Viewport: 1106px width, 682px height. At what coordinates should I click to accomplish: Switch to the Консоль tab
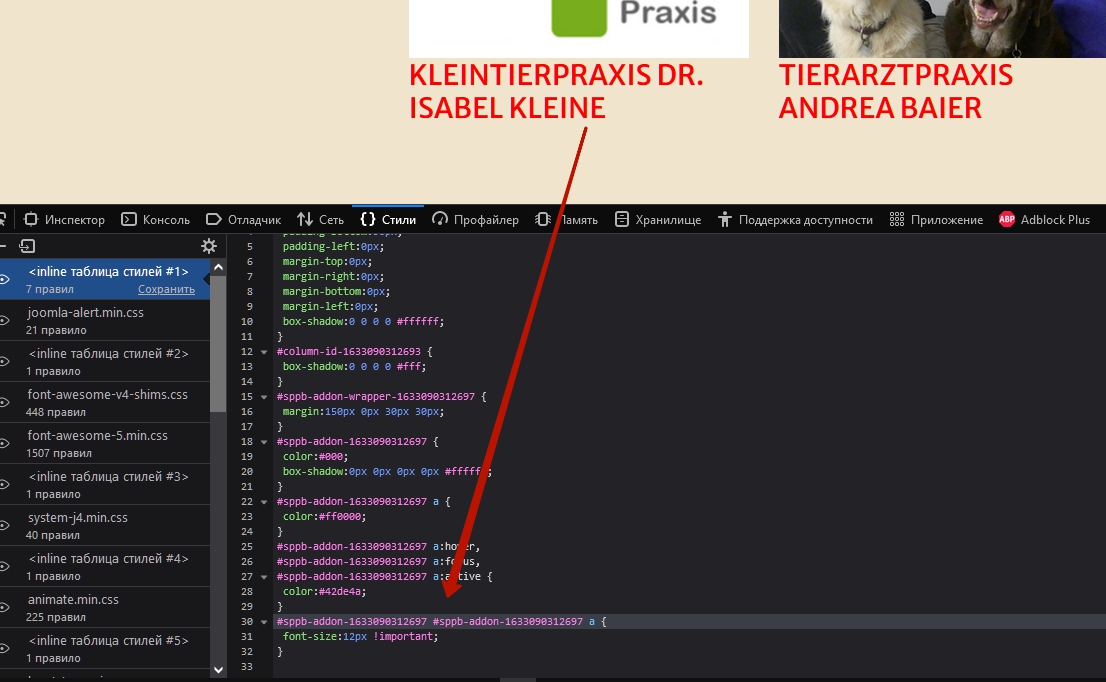[x=156, y=219]
